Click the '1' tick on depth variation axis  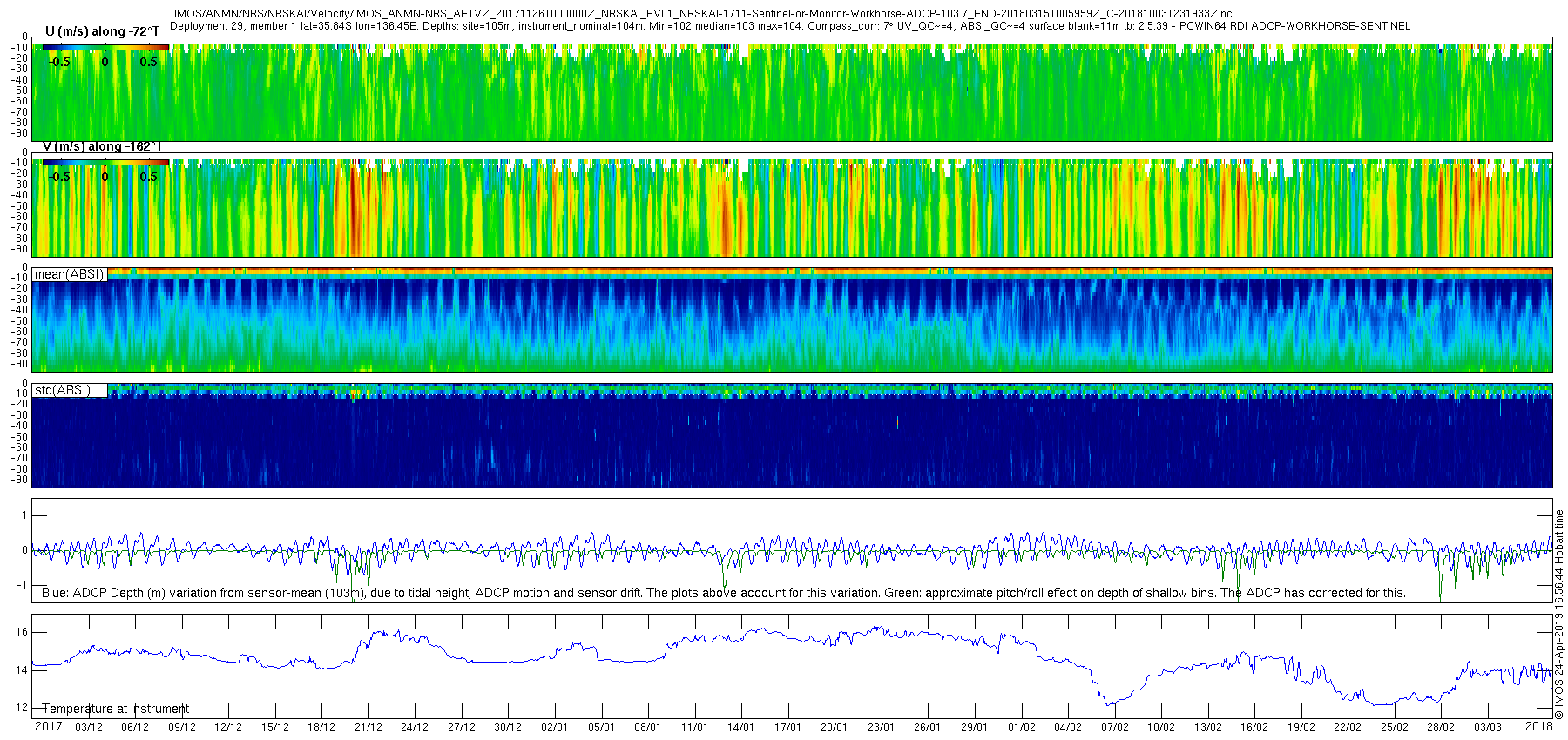tap(25, 515)
